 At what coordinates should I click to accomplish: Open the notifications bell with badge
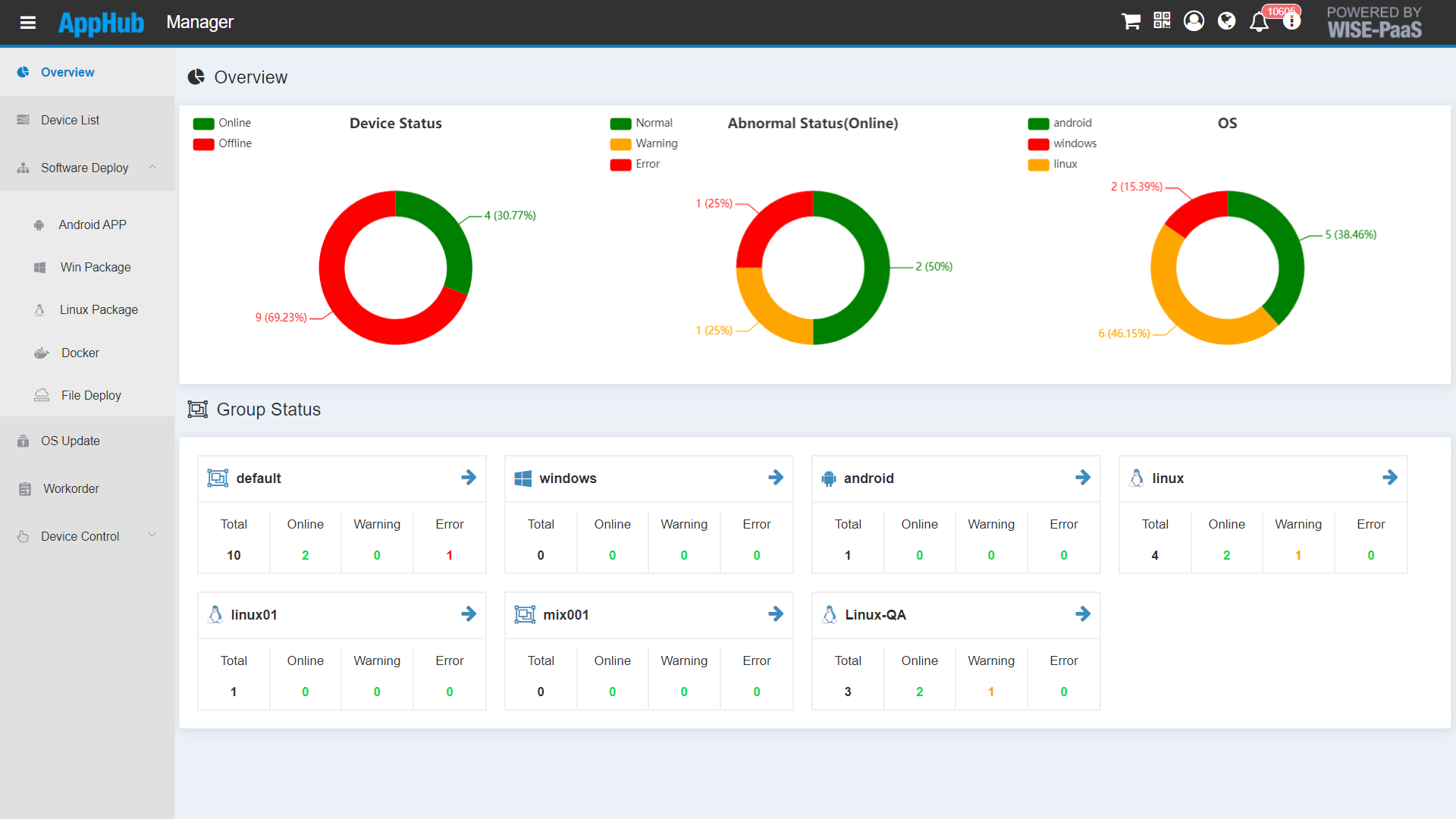(x=1259, y=23)
